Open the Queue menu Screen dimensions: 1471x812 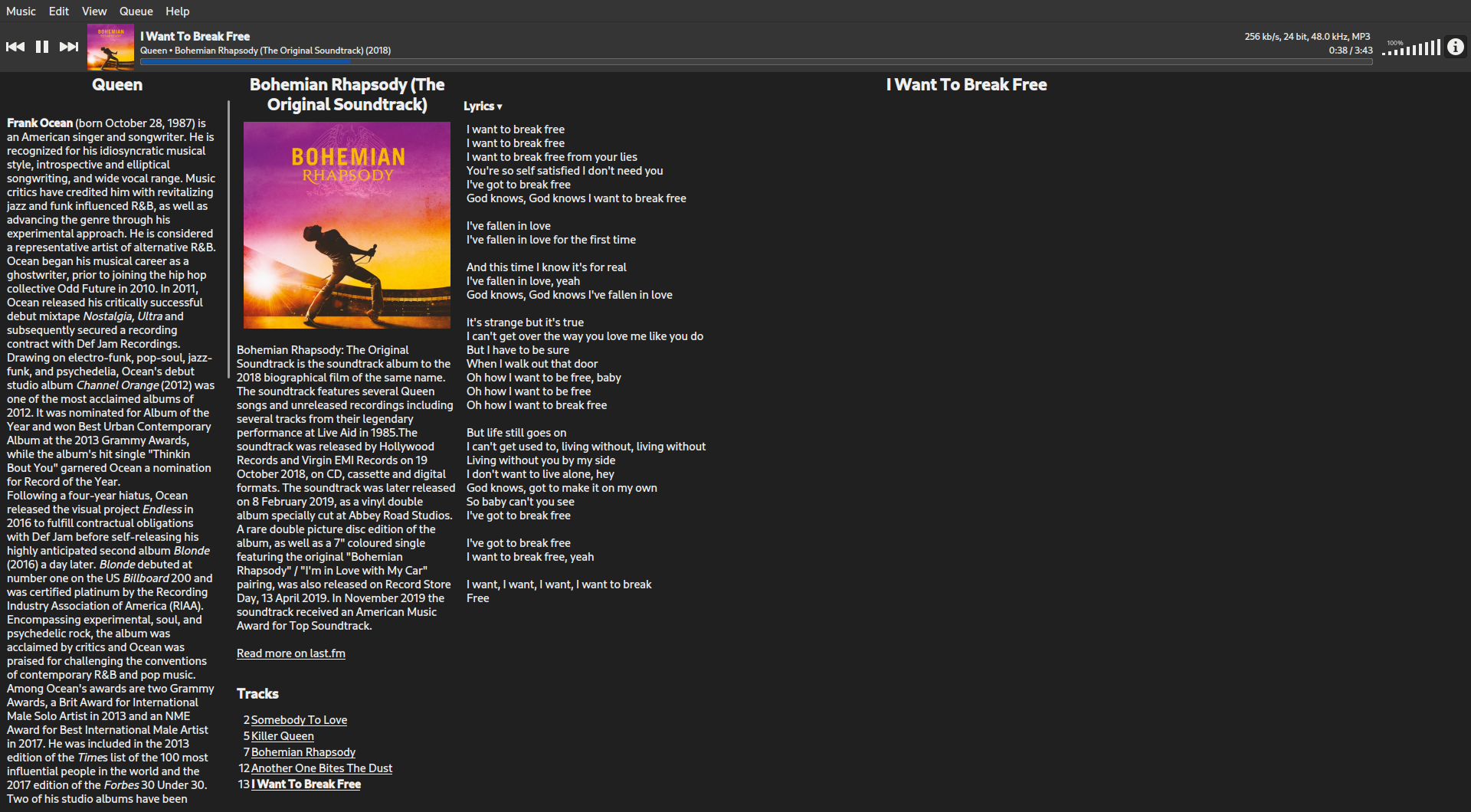click(136, 11)
